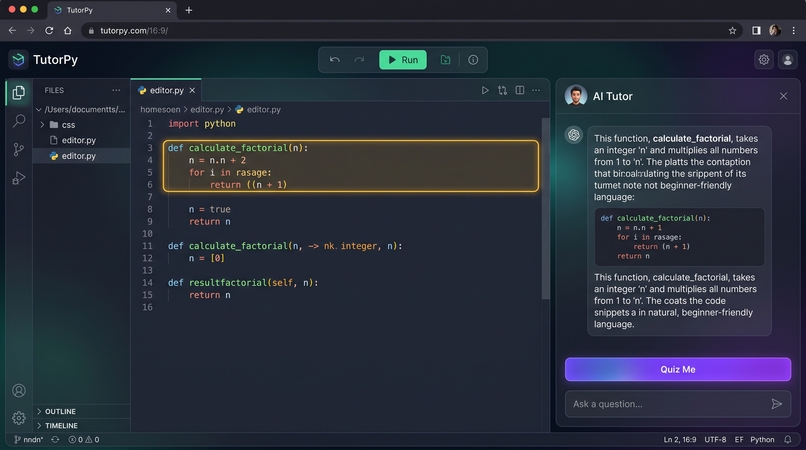Select the highlighted Python editor.py file

pyautogui.click(x=82, y=156)
